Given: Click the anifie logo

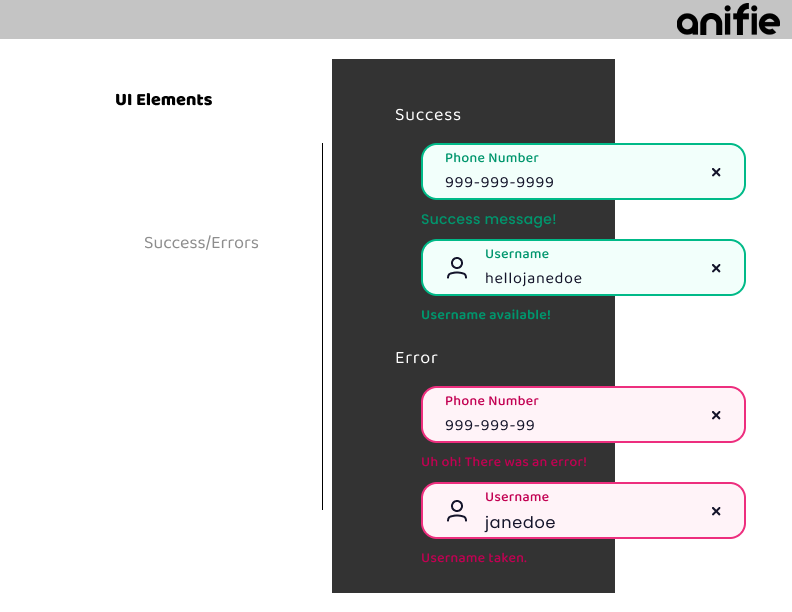Looking at the screenshot, I should 728,20.
